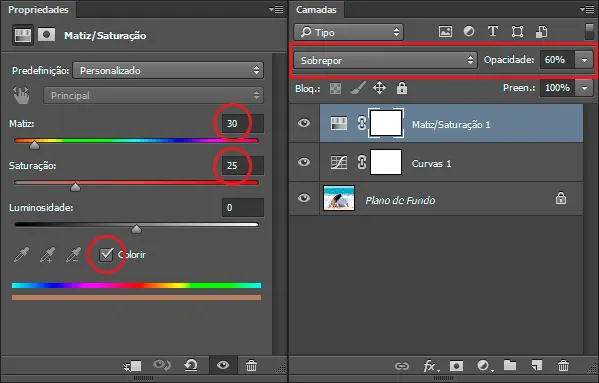Filter layers by shape icon

pyautogui.click(x=517, y=31)
